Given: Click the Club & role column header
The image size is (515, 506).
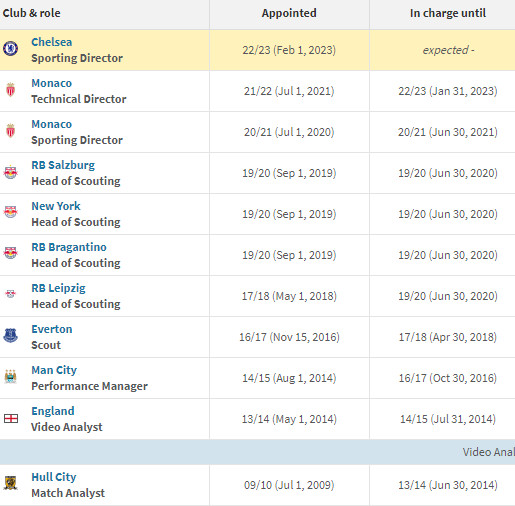Looking at the screenshot, I should click(31, 13).
